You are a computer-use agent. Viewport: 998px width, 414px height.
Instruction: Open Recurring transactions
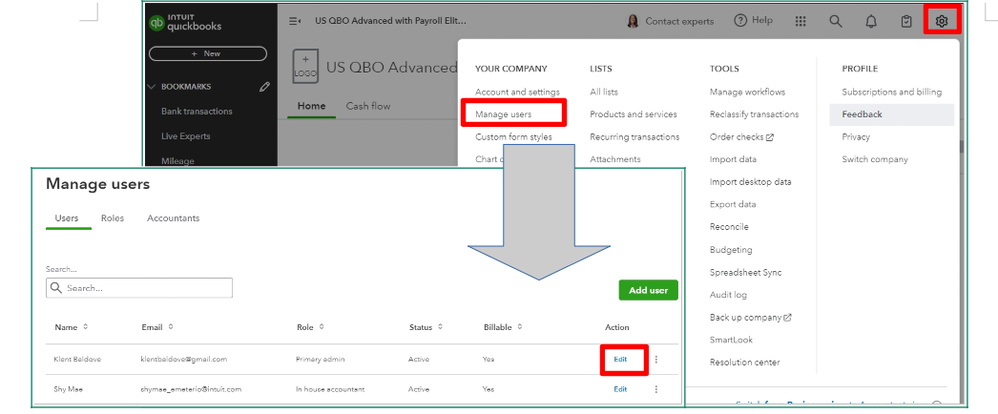point(635,136)
